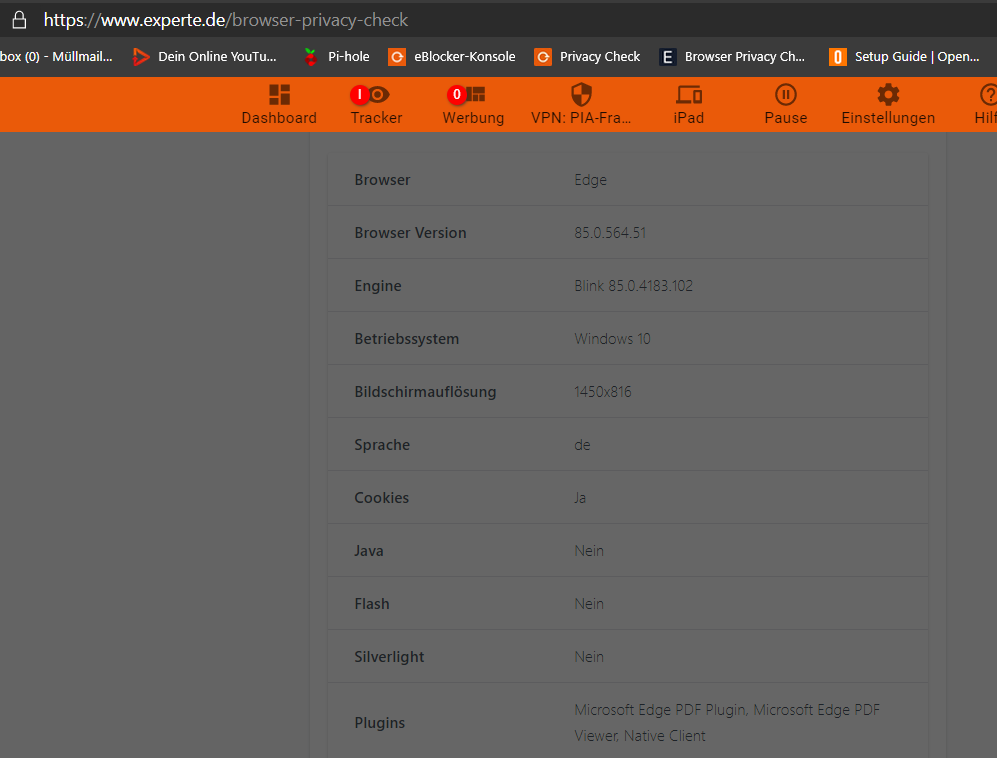The width and height of the screenshot is (997, 758).
Task: Open the Privacy Check bookmark icon
Action: click(542, 57)
